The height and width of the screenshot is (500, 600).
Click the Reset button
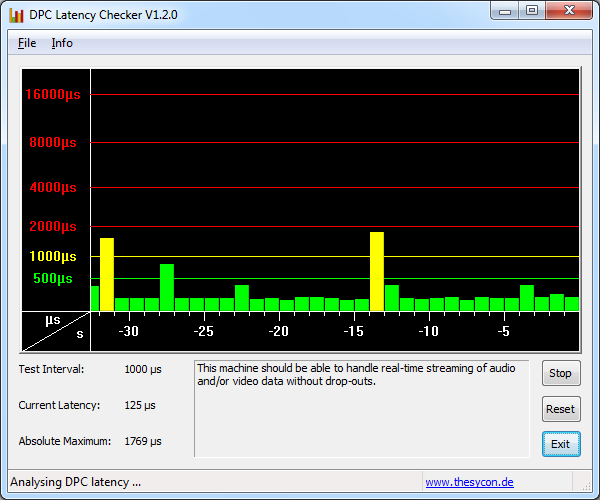(x=561, y=409)
